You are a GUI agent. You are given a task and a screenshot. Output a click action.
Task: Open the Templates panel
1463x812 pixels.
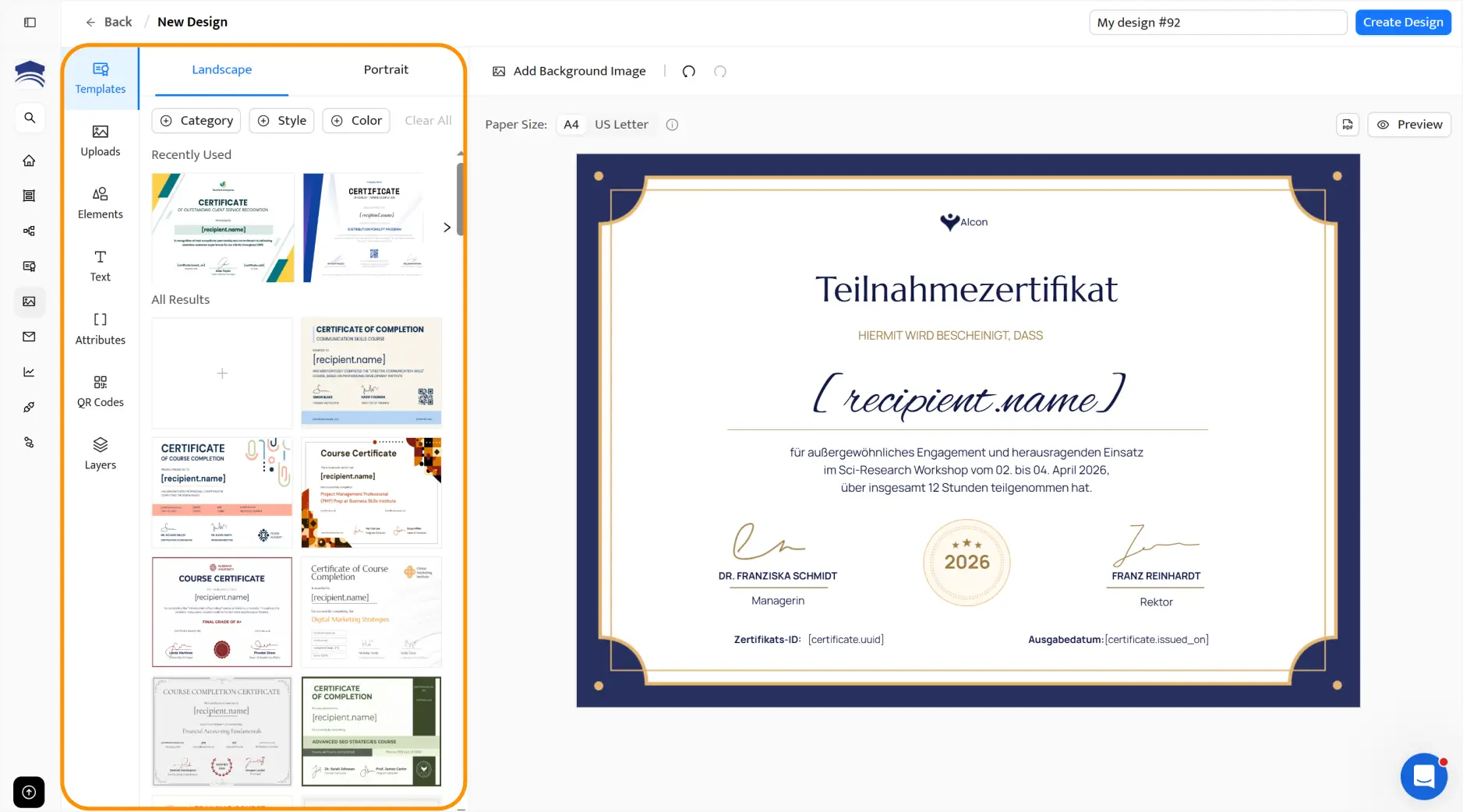tap(100, 76)
